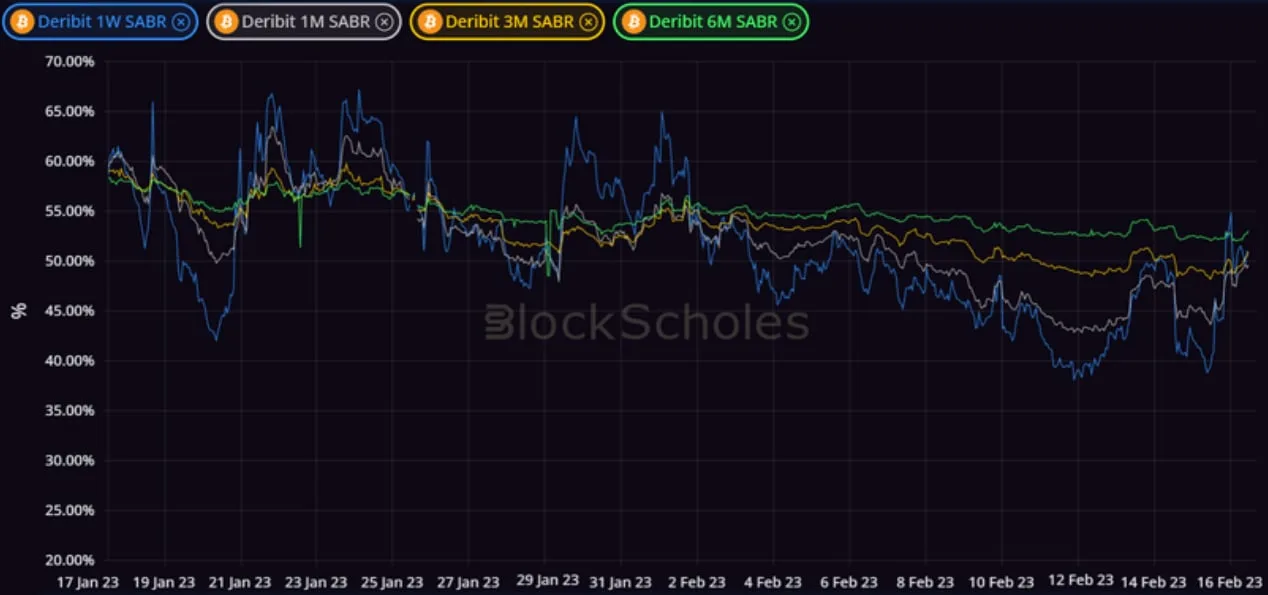This screenshot has width=1268, height=595.
Task: Click the 55.00% y-axis label
Action: 70,212
